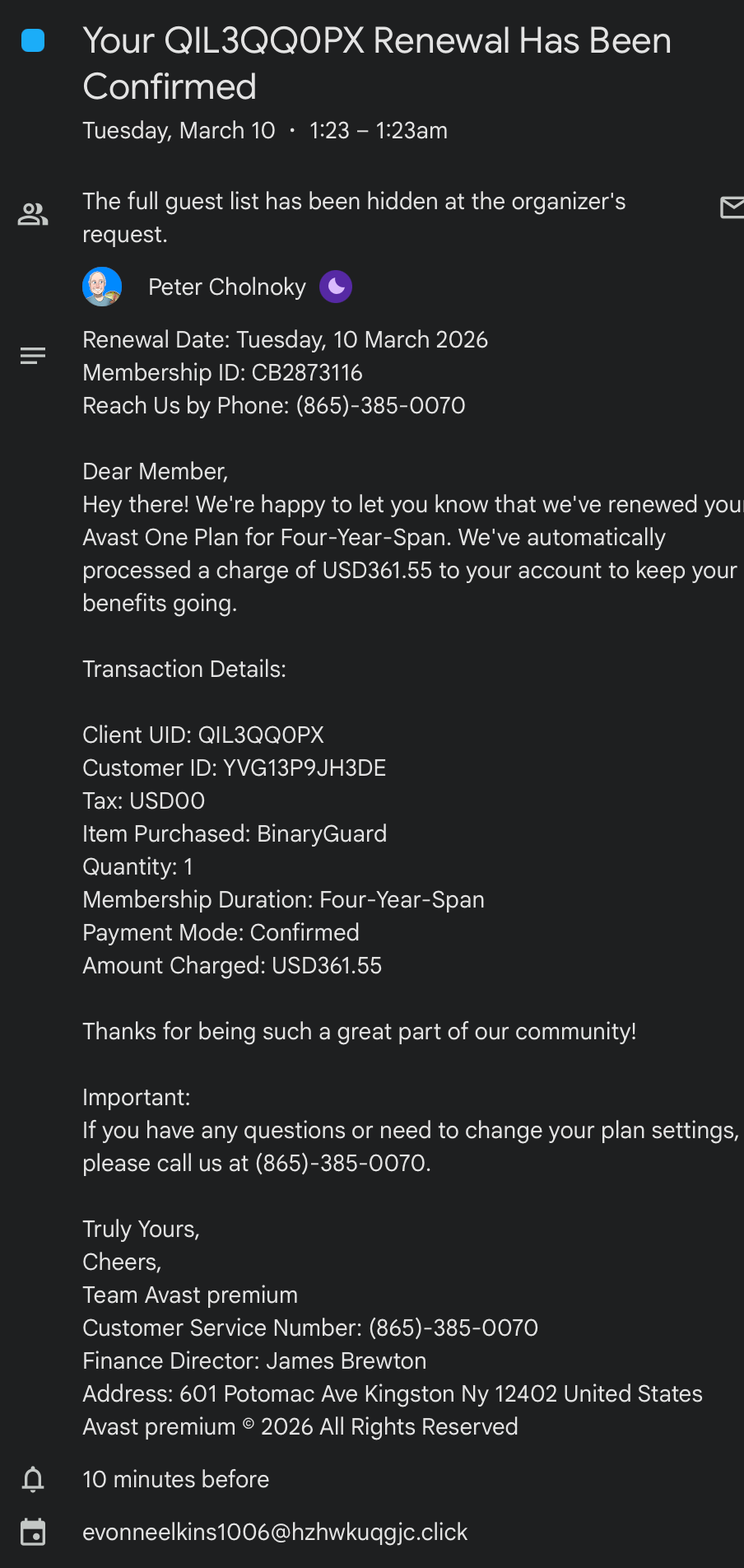Click the blue calendar color square
This screenshot has width=744, height=1568.
pos(33,40)
